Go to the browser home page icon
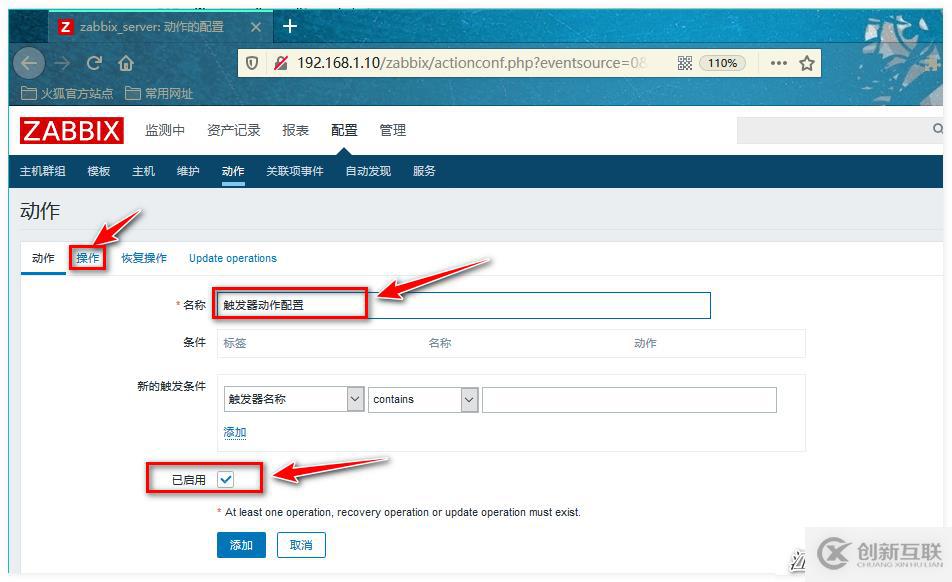 pos(126,63)
